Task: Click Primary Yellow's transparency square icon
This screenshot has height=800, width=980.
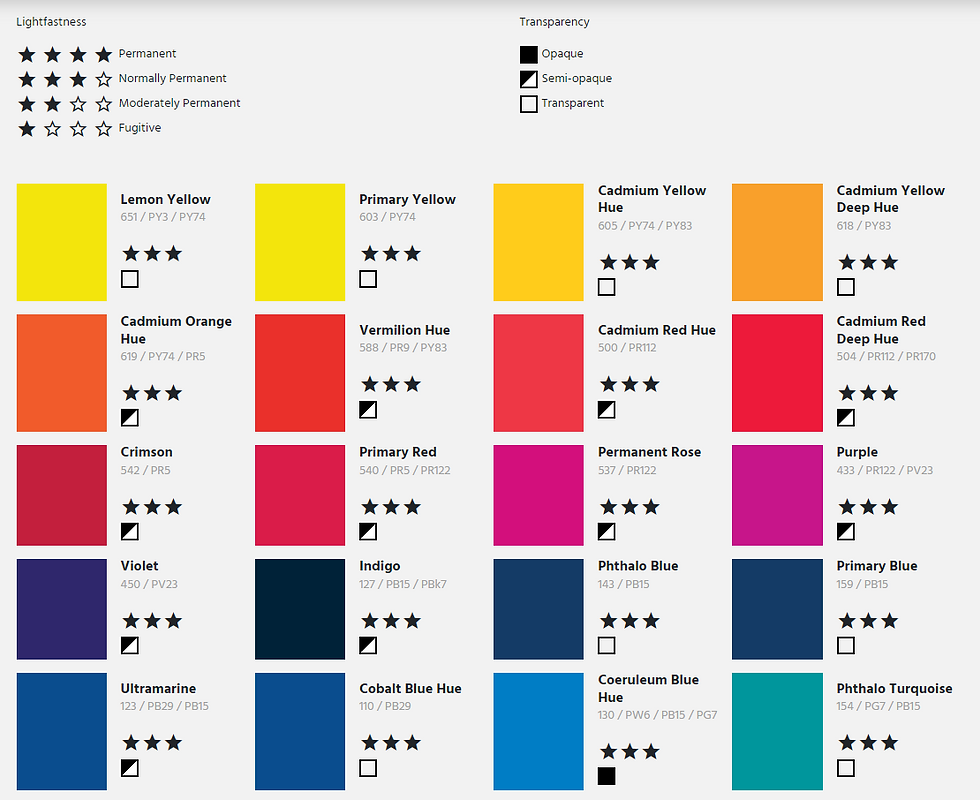Action: pyautogui.click(x=368, y=279)
